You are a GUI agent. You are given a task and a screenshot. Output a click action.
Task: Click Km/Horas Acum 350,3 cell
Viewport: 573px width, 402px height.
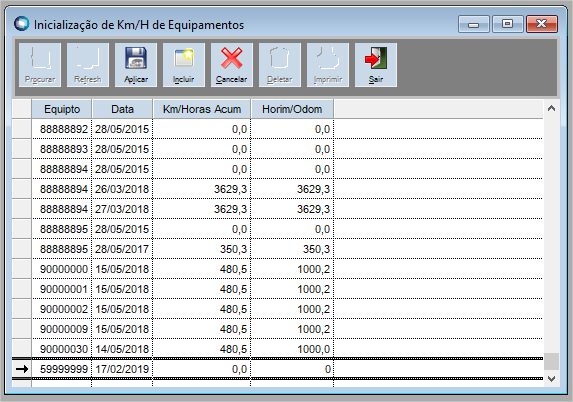202,249
